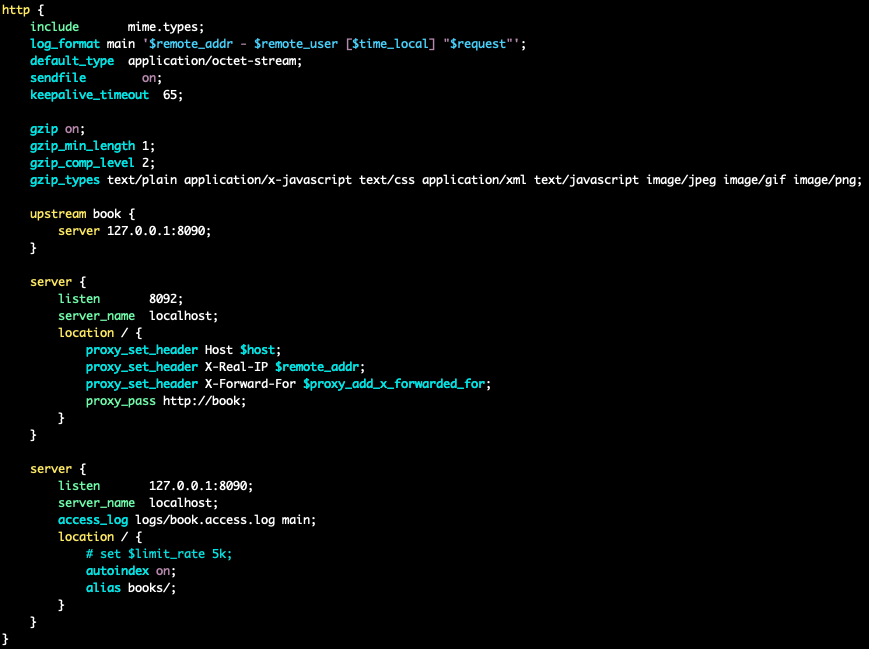Click the access_log directive
Image resolution: width=869 pixels, height=649 pixels.
(x=97, y=520)
